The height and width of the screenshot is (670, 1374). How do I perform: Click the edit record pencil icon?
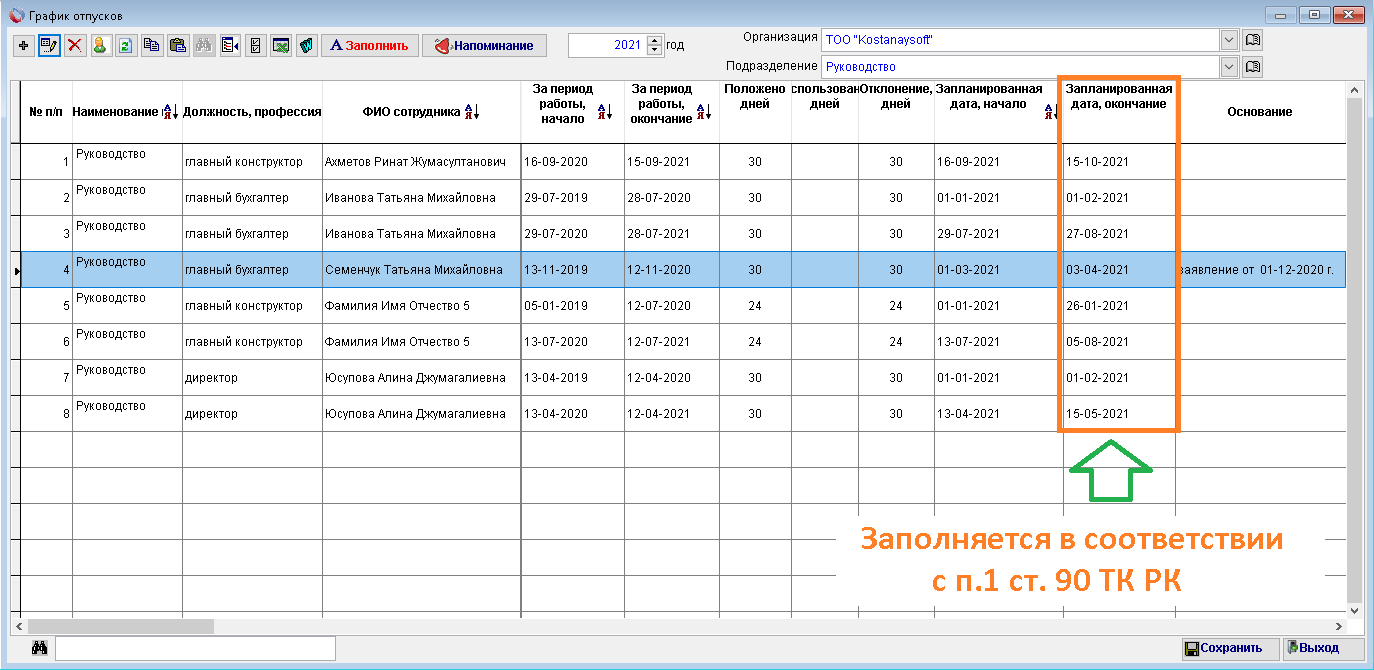49,45
